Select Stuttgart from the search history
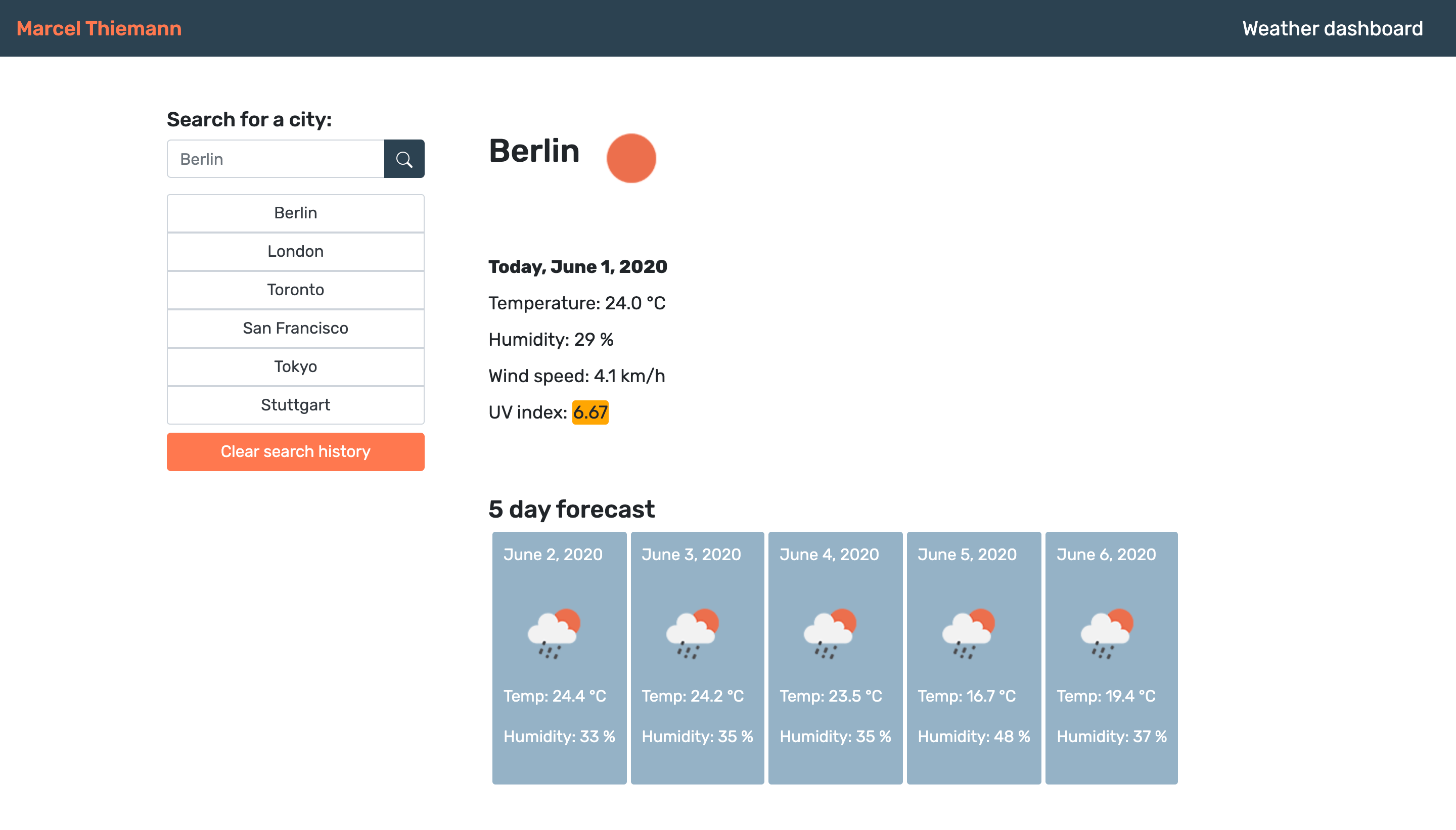 [295, 405]
